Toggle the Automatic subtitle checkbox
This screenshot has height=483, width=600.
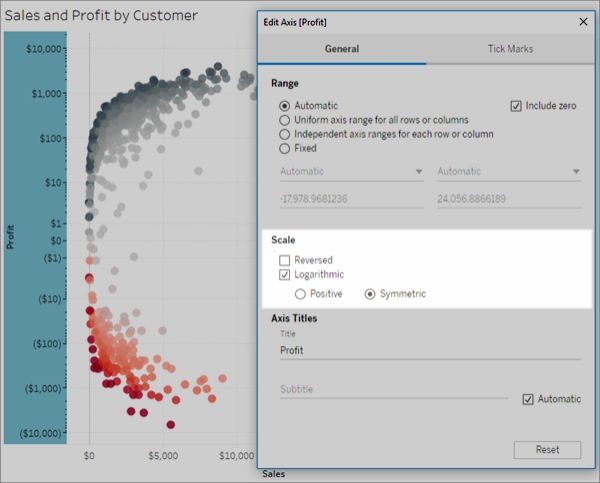(528, 399)
